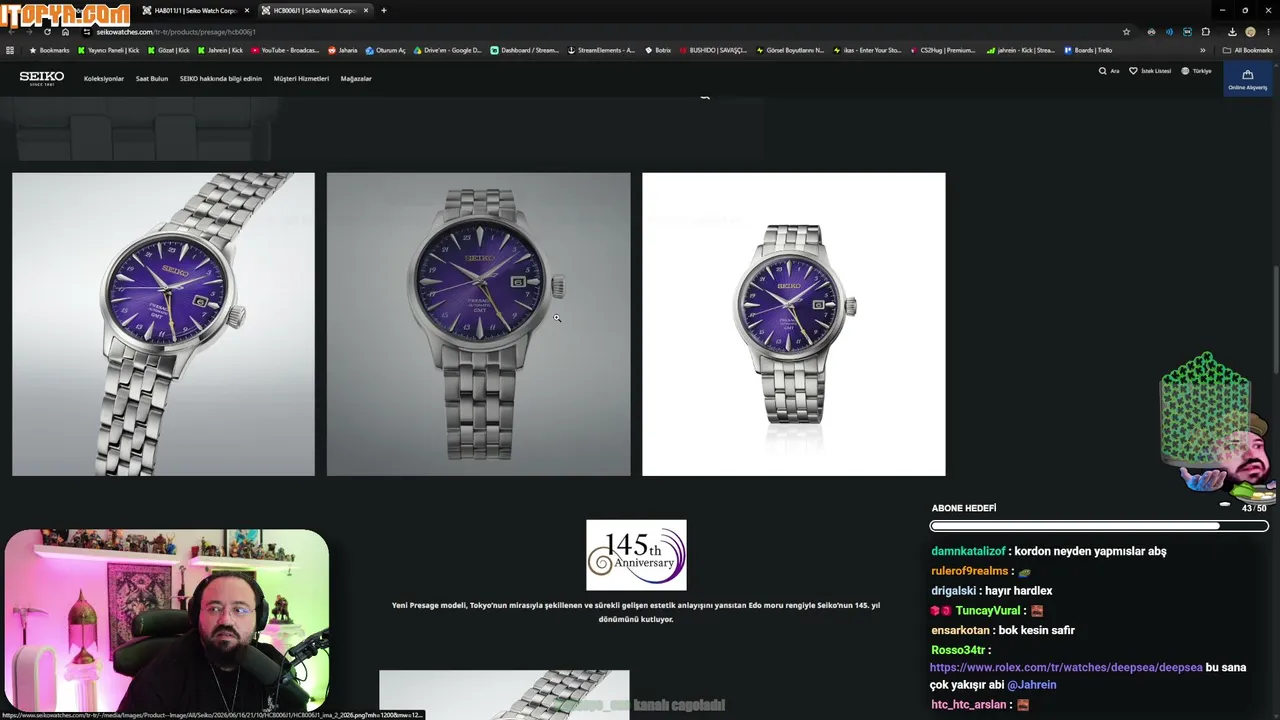Close the HCB006J1 Seiko tab

pos(366,10)
